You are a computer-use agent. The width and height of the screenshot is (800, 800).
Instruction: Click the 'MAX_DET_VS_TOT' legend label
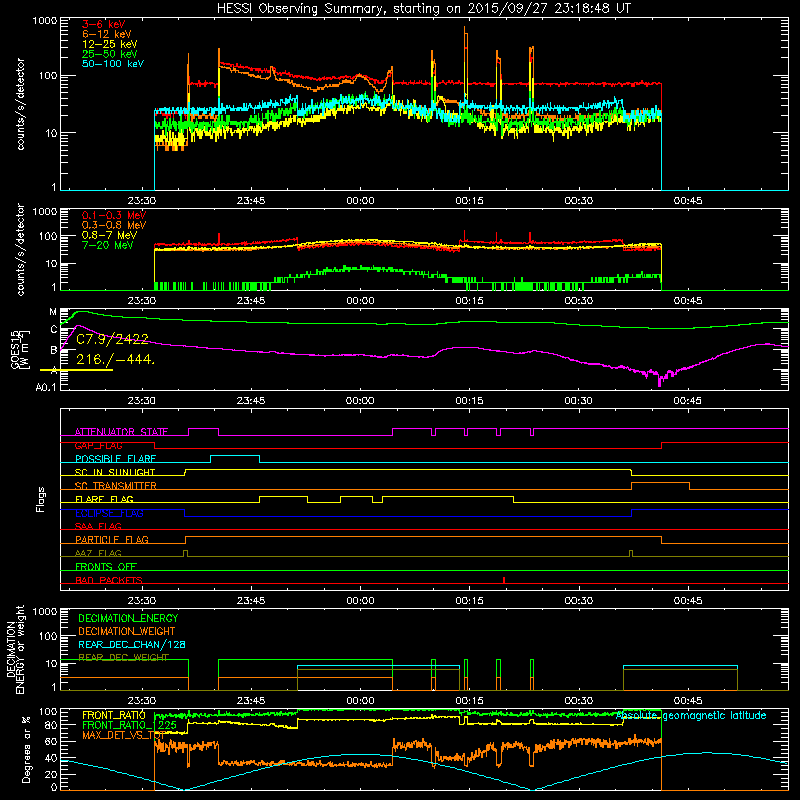[x=123, y=735]
